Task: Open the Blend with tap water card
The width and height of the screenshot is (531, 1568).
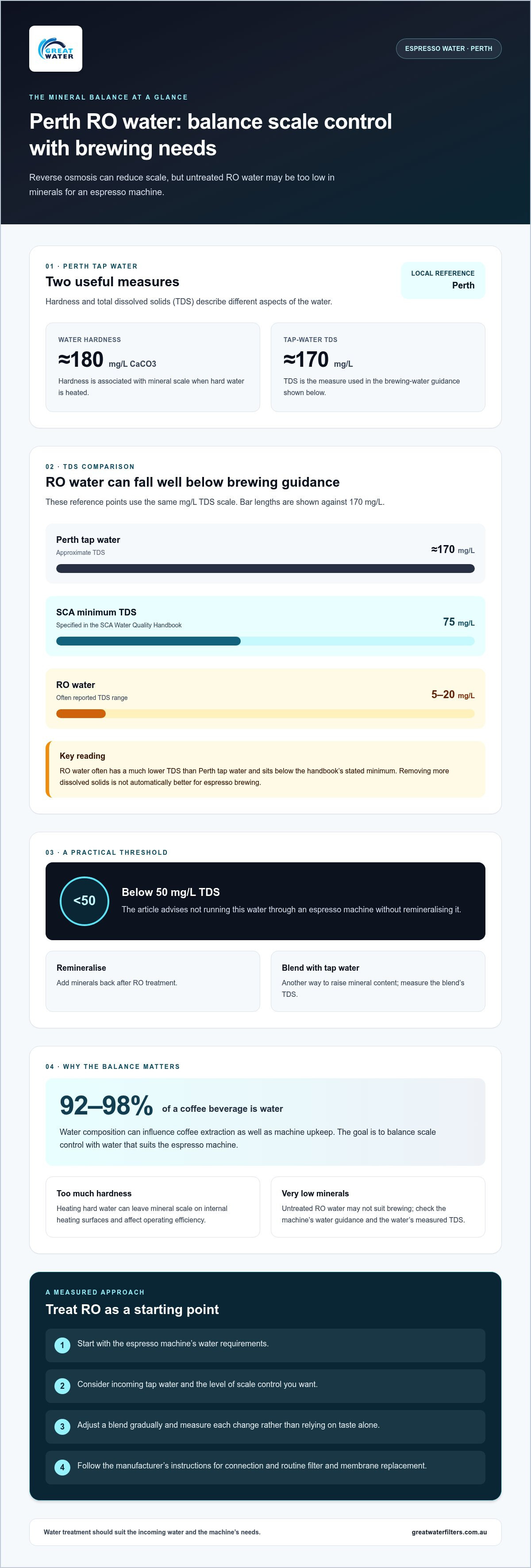Action: coord(377,981)
